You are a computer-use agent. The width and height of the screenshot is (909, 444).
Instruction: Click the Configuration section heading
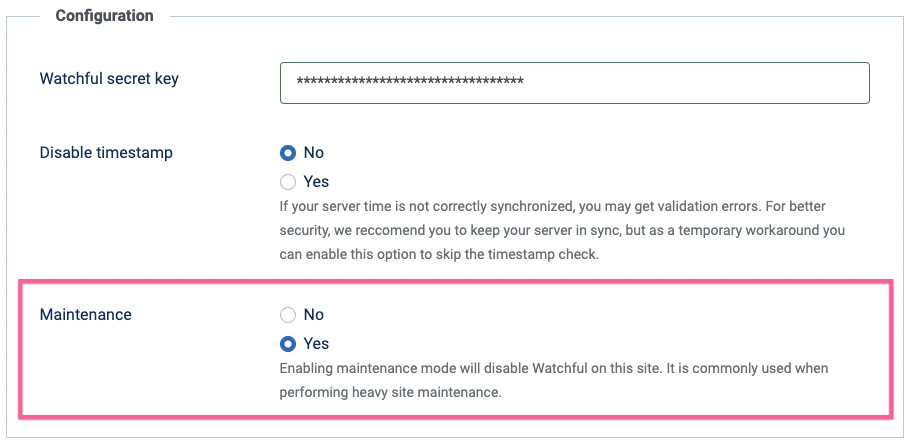104,16
